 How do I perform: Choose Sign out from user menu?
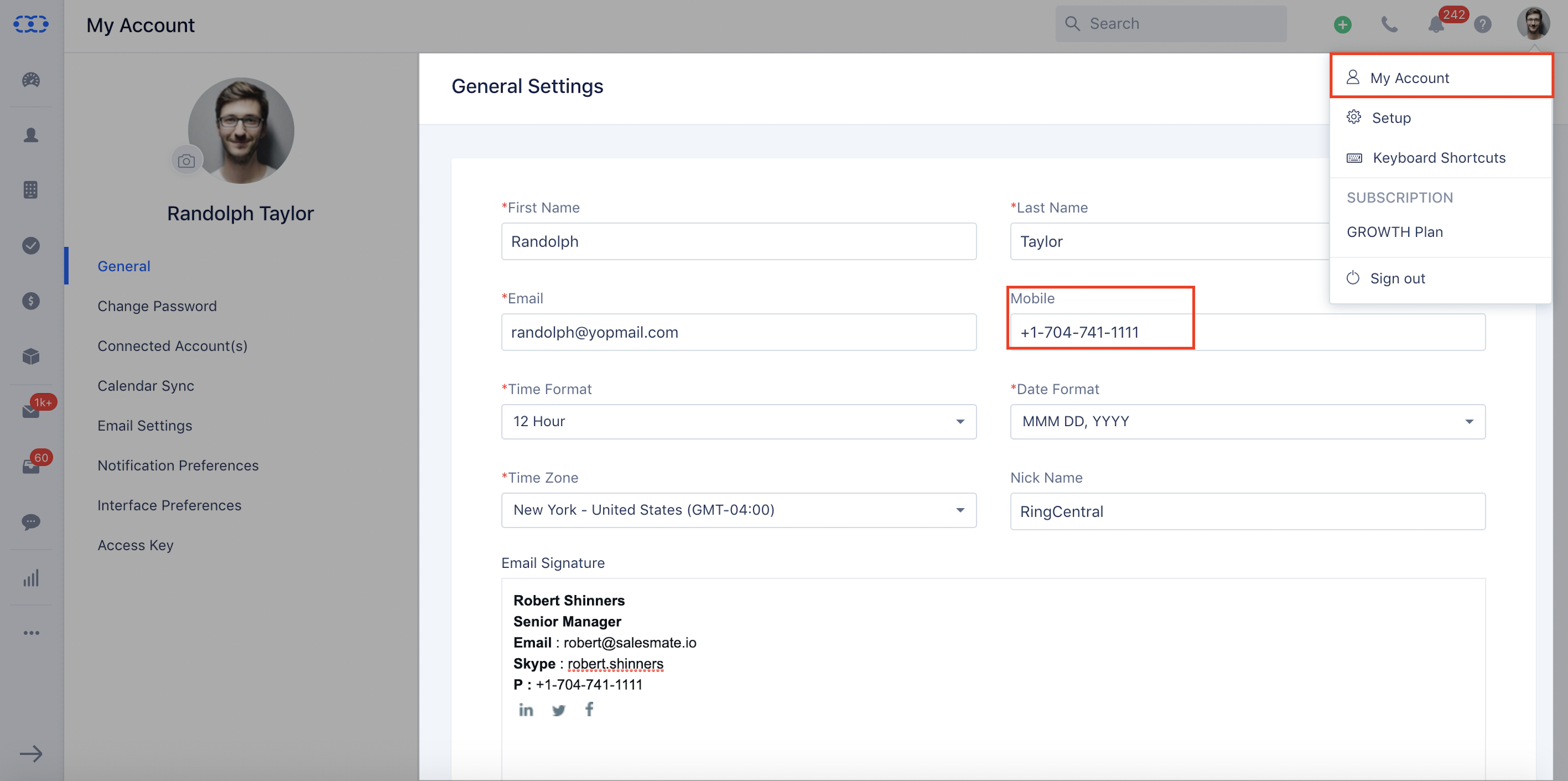pos(1441,278)
